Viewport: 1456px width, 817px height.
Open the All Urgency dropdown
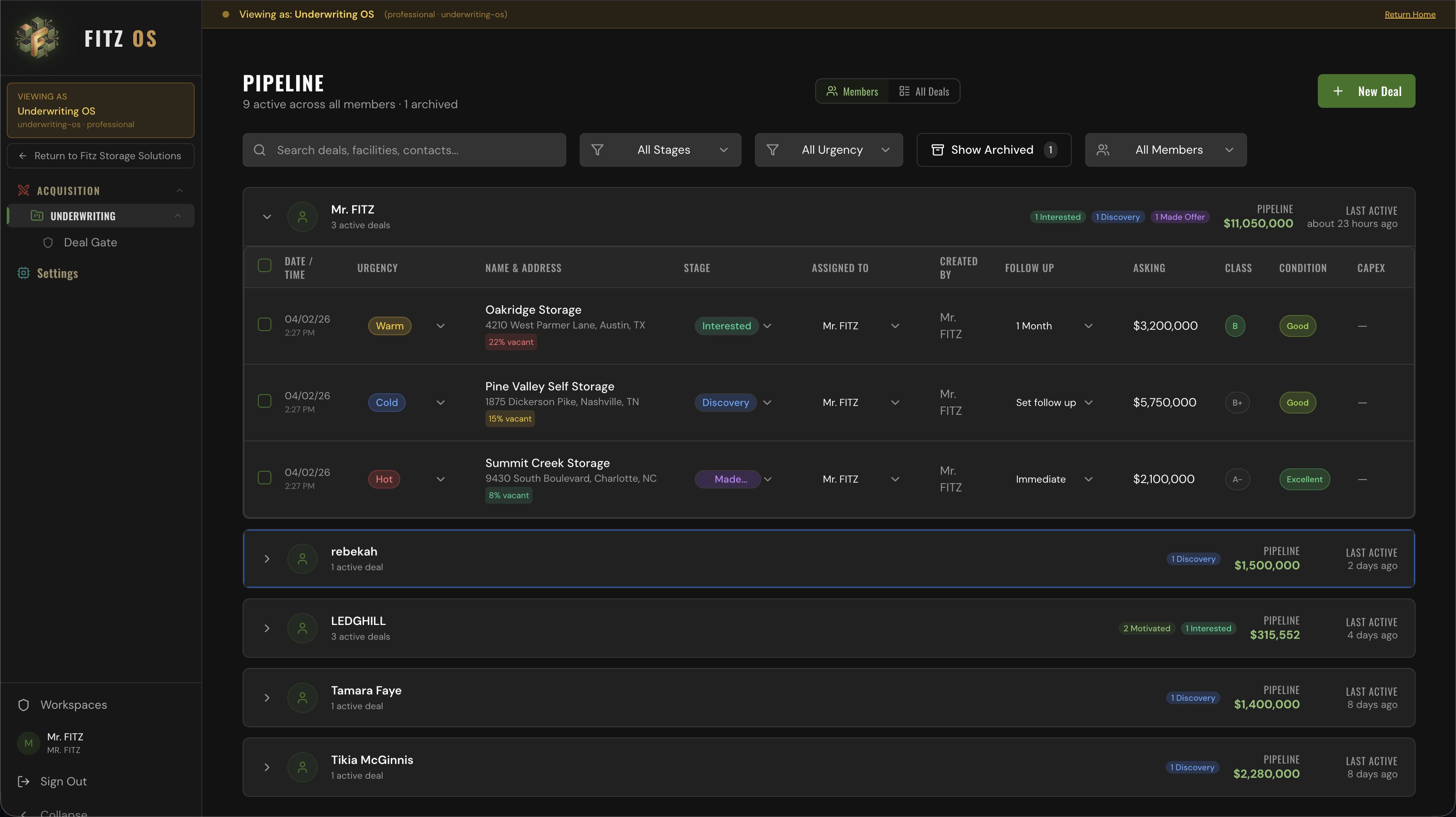pyautogui.click(x=829, y=149)
